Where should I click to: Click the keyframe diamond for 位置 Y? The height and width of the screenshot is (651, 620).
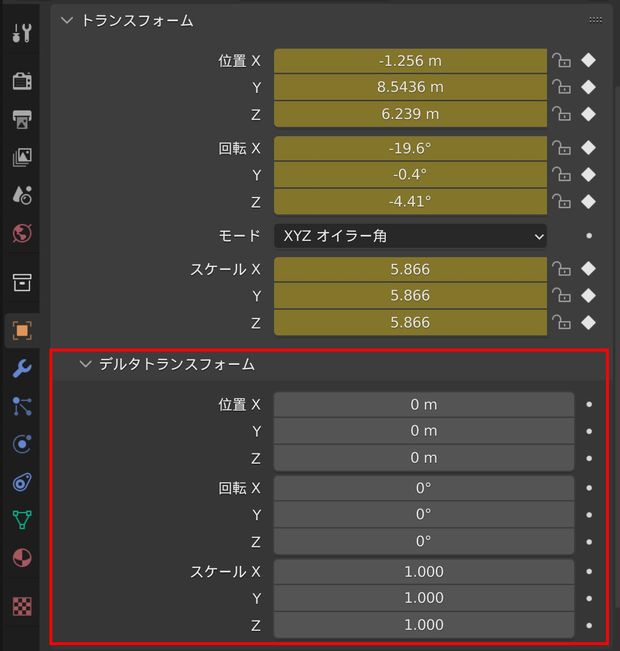pyautogui.click(x=588, y=87)
